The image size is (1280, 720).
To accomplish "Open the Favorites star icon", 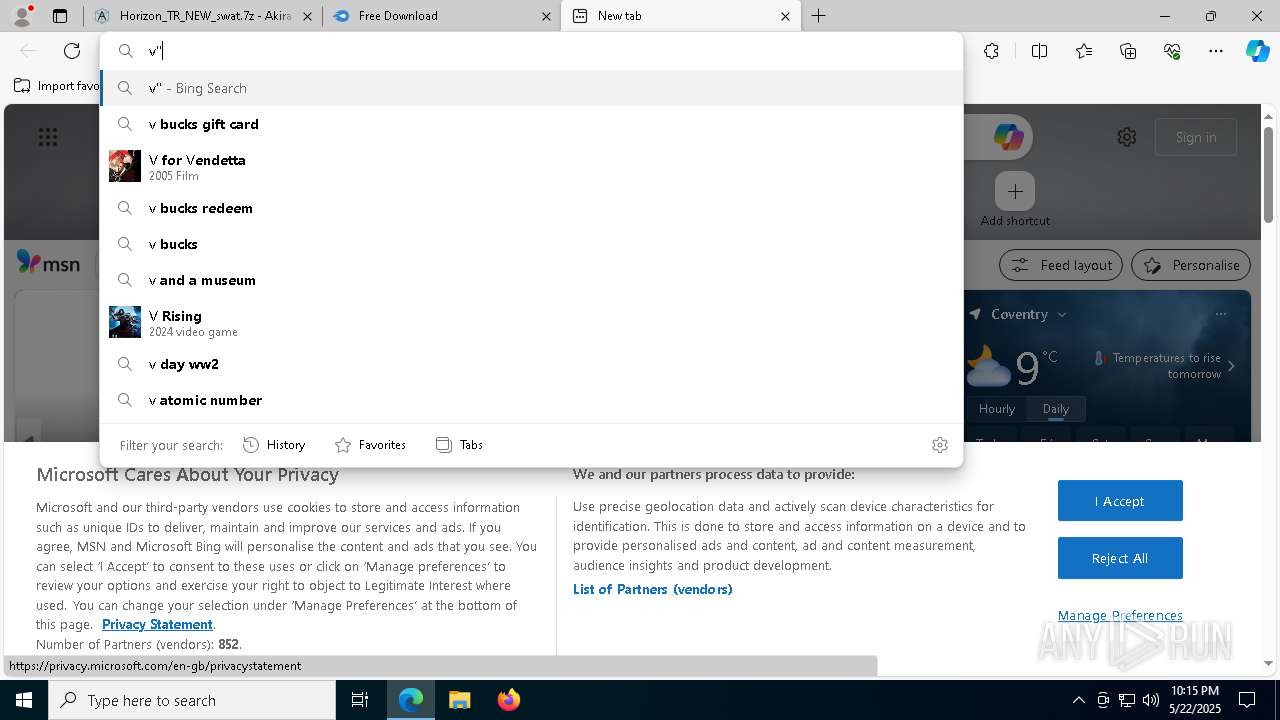I will [x=1084, y=51].
